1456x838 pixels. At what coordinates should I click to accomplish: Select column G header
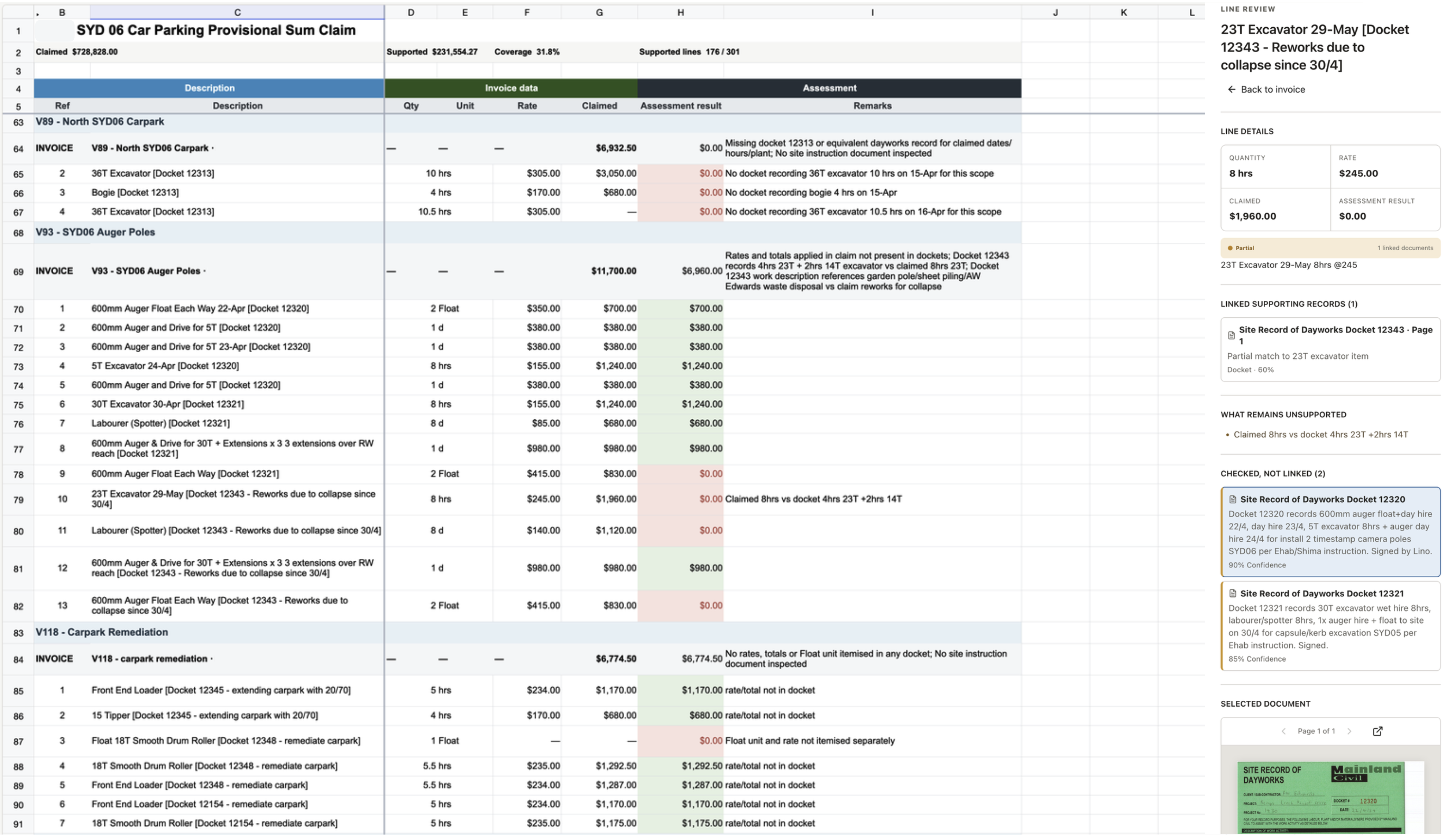599,12
